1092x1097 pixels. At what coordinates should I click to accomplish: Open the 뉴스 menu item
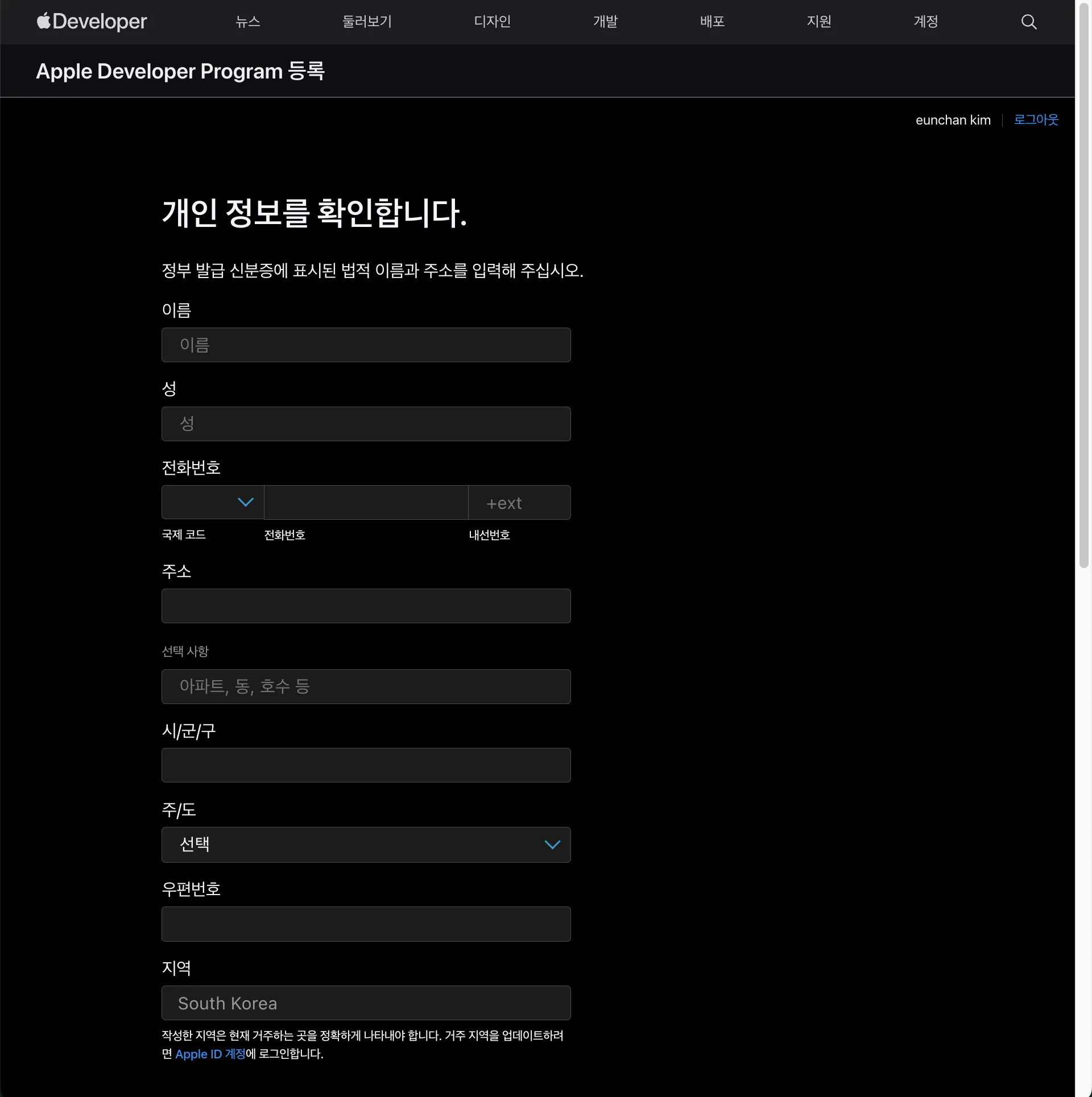(x=248, y=22)
